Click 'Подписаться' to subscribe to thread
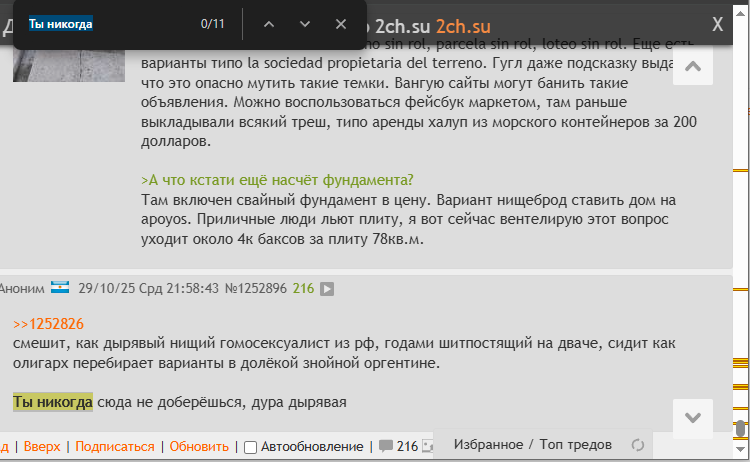The image size is (750, 462). 115,447
